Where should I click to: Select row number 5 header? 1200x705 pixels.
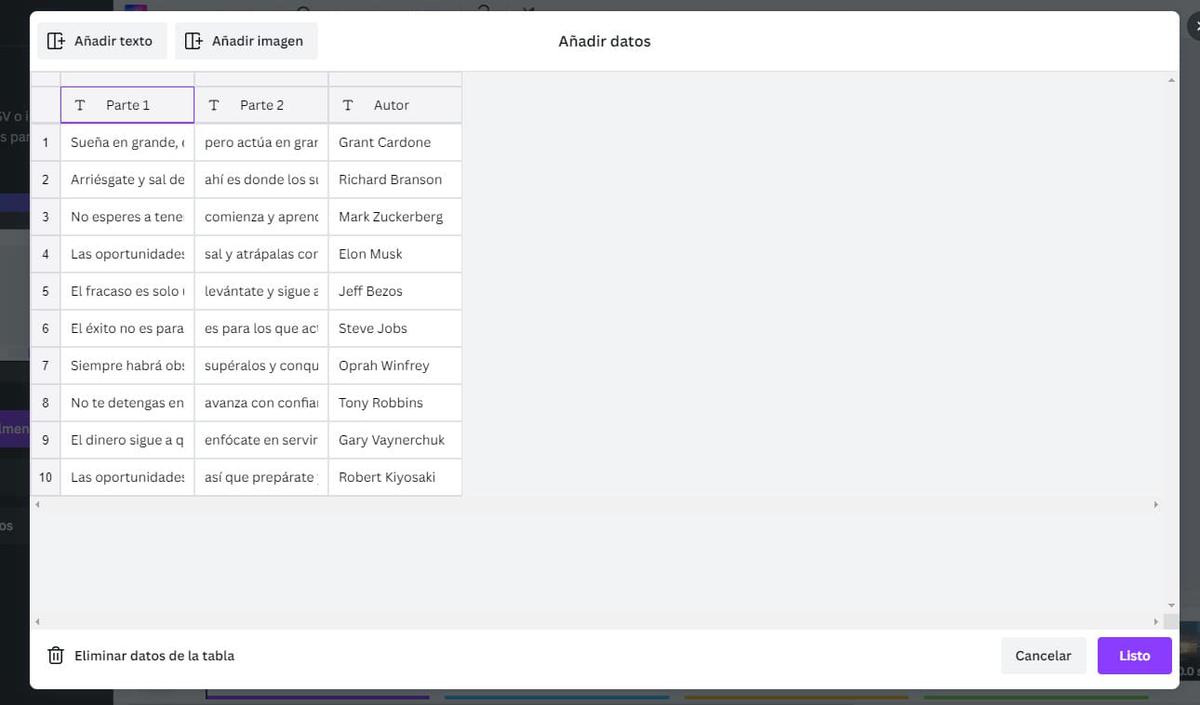click(45, 291)
